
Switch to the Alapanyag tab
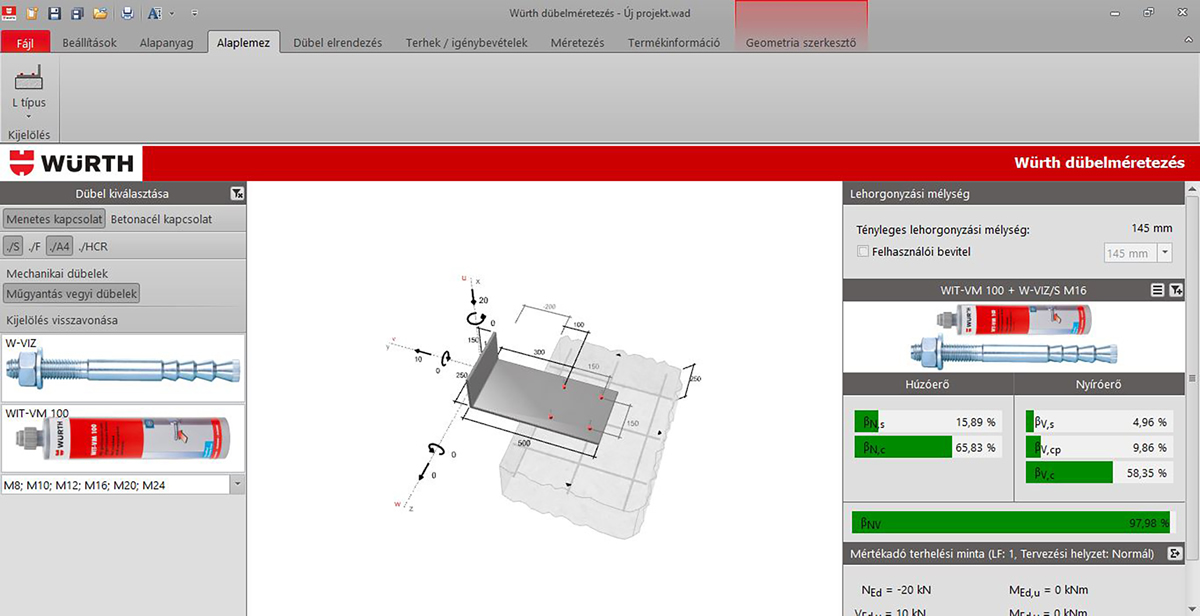coord(166,43)
